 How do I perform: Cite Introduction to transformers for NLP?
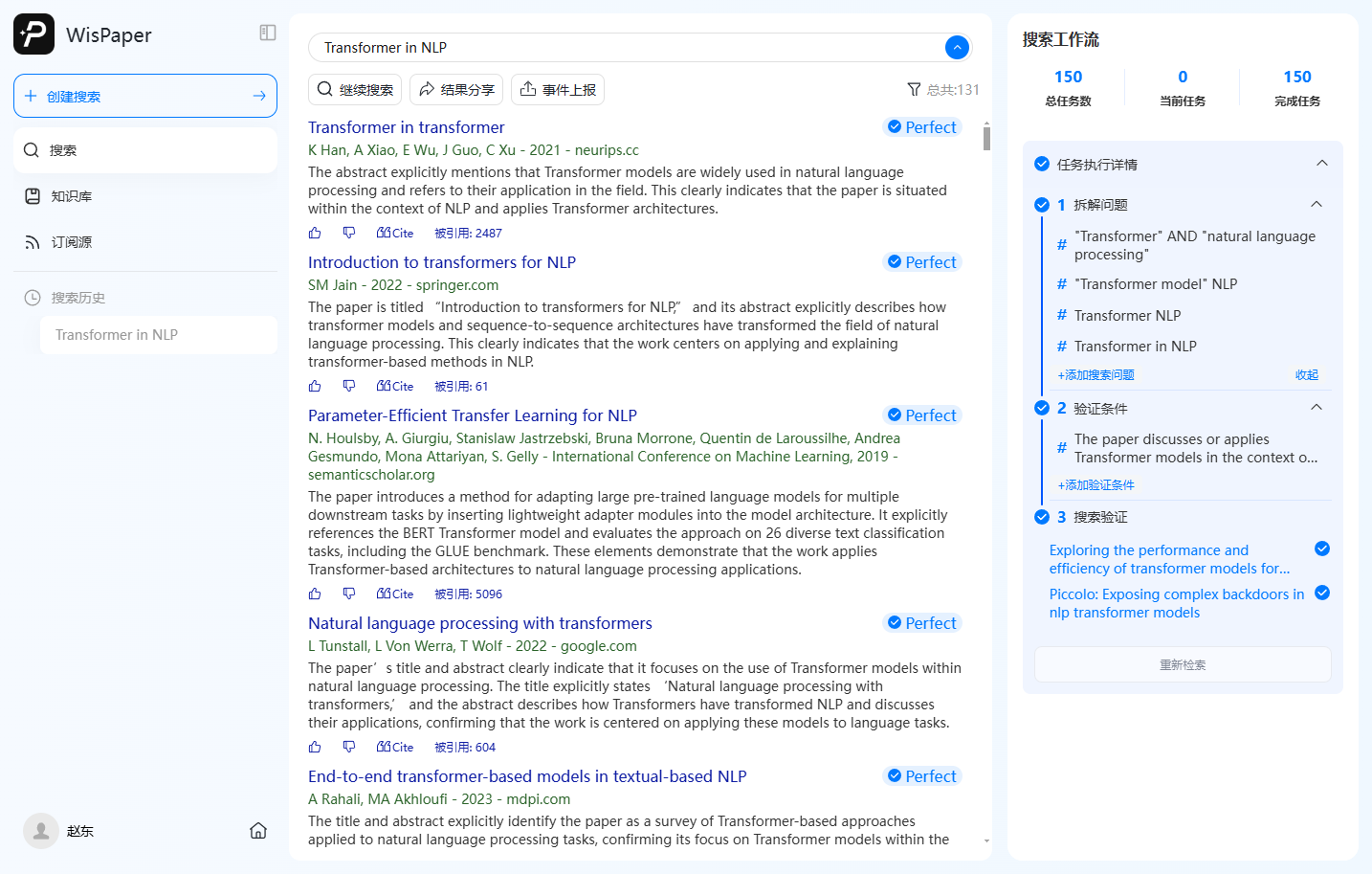click(x=395, y=386)
